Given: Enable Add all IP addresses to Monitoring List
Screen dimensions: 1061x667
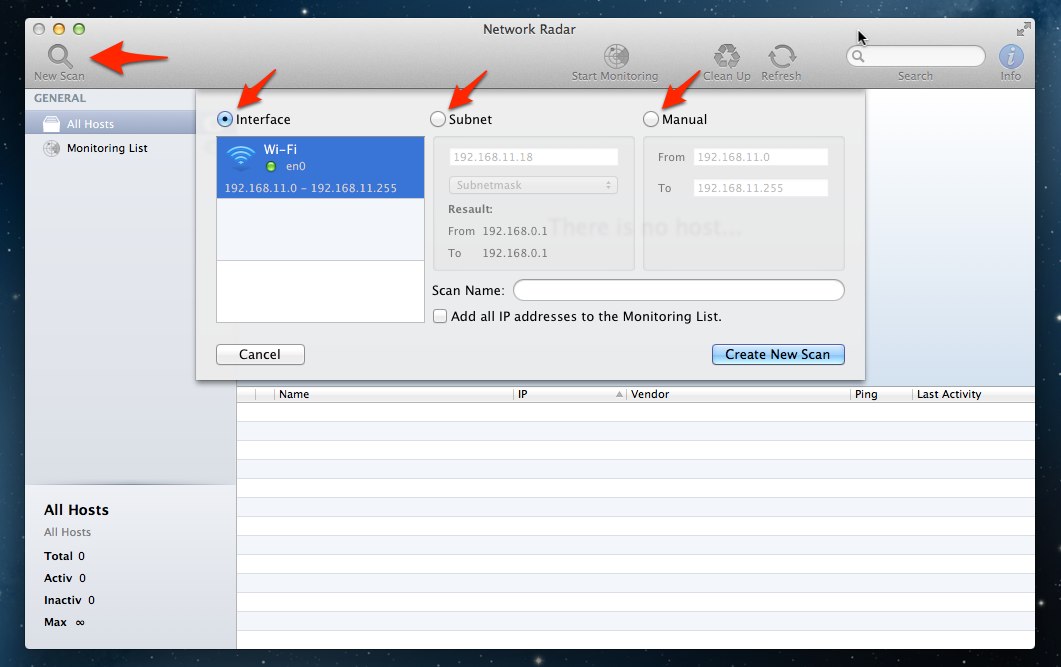Looking at the screenshot, I should [440, 316].
